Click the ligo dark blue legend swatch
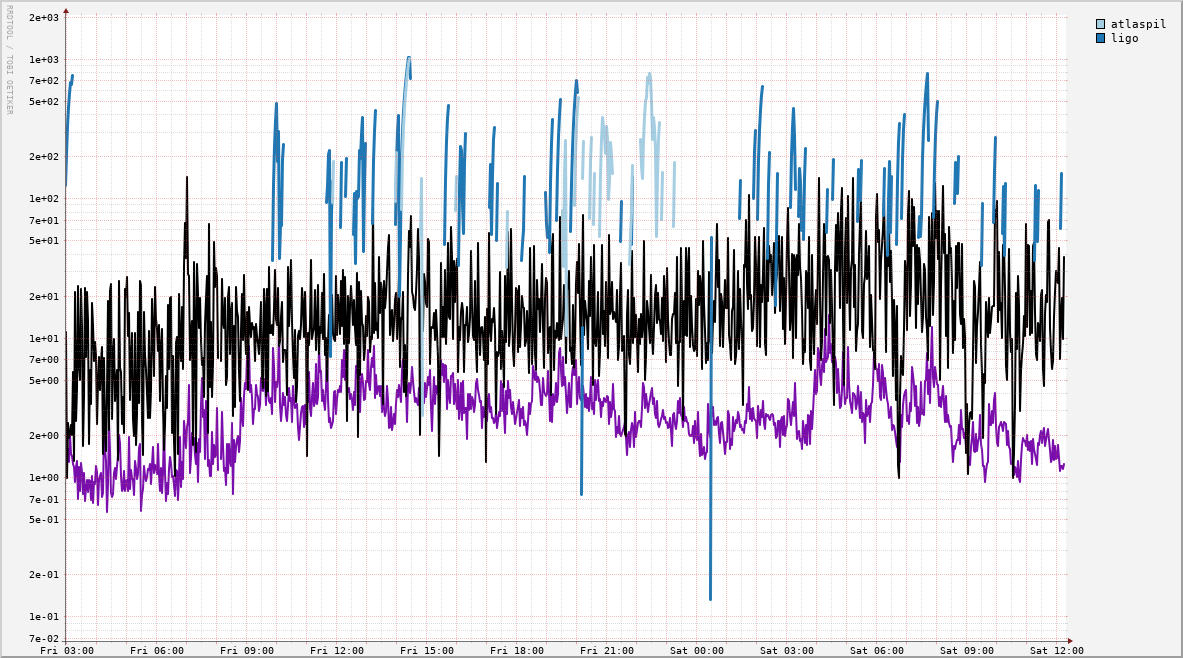1183x658 pixels. coord(1101,38)
